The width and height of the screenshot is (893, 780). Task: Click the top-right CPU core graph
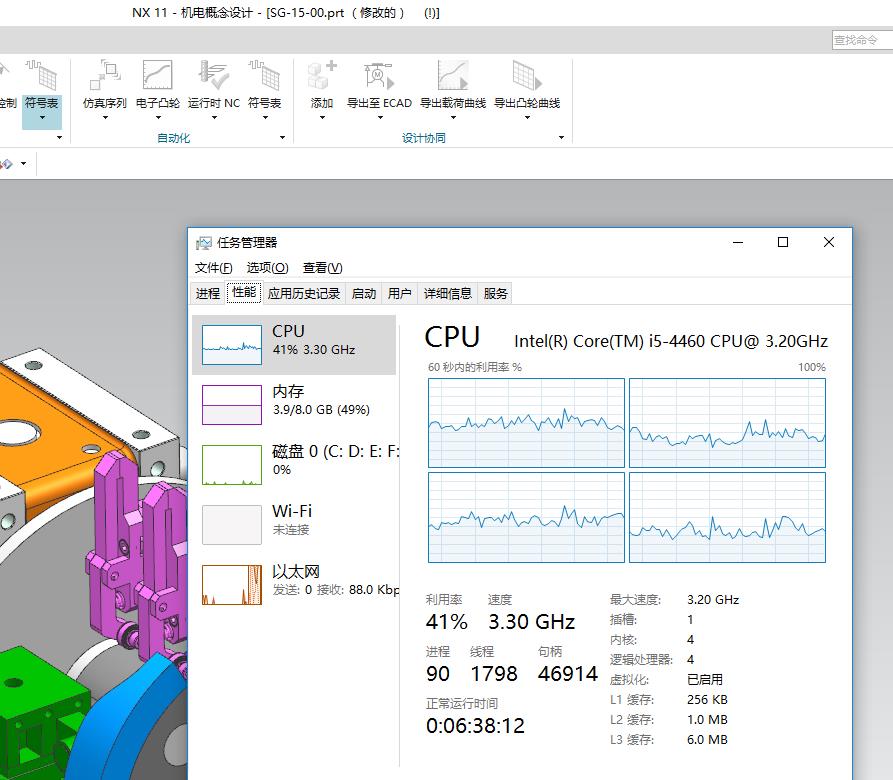click(x=727, y=423)
